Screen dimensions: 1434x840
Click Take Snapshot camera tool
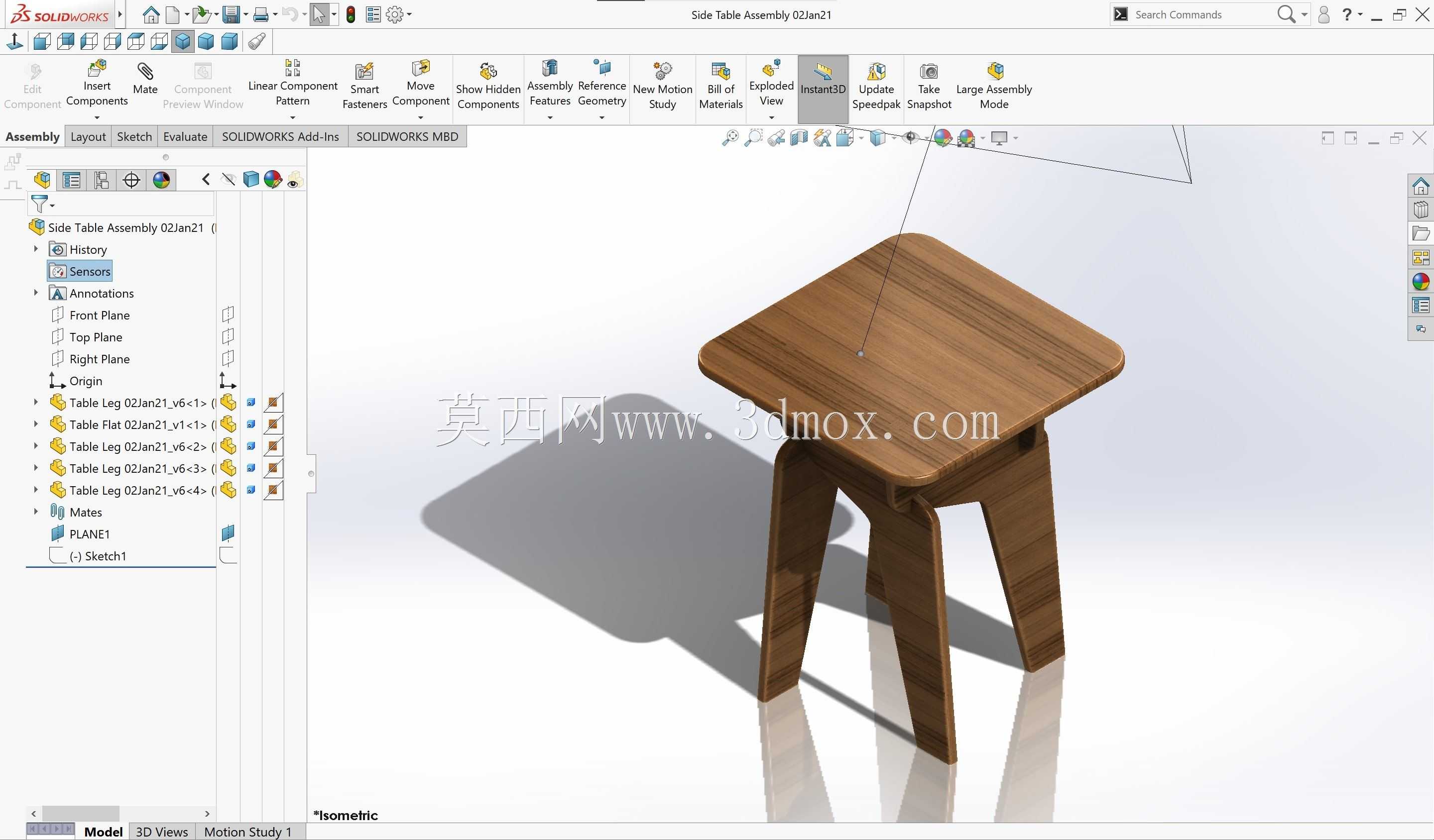[929, 87]
